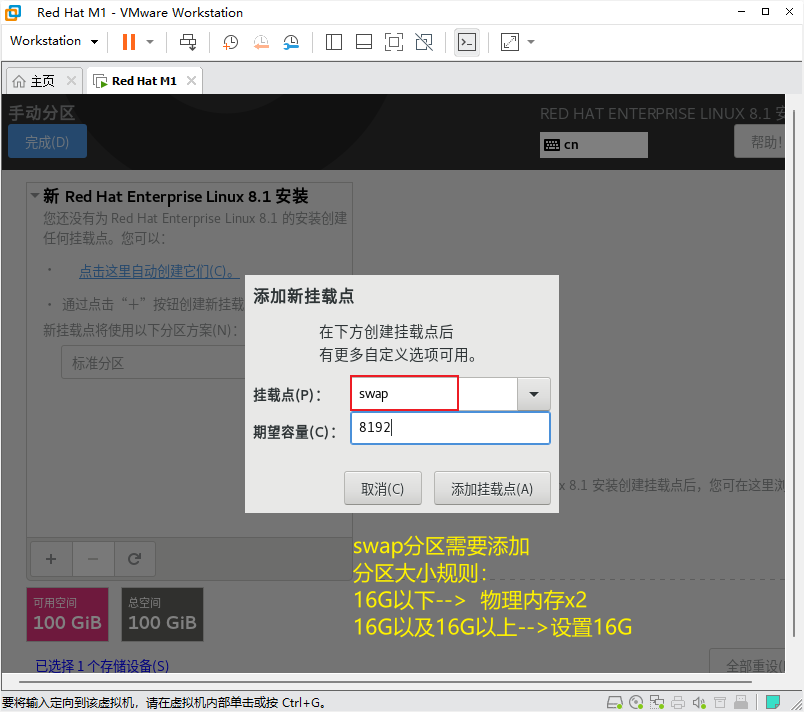Toggle the library sidebar view
The image size is (804, 712).
click(334, 42)
